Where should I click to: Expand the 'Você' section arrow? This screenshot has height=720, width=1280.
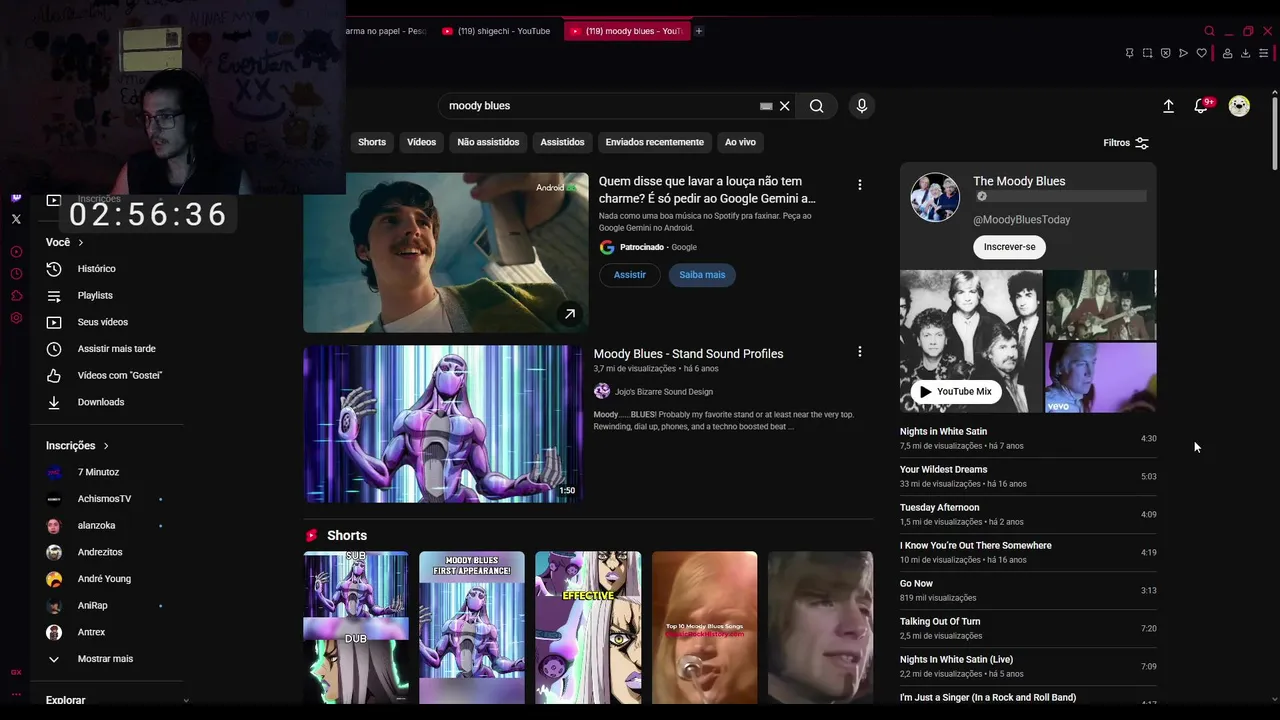tap(81, 243)
